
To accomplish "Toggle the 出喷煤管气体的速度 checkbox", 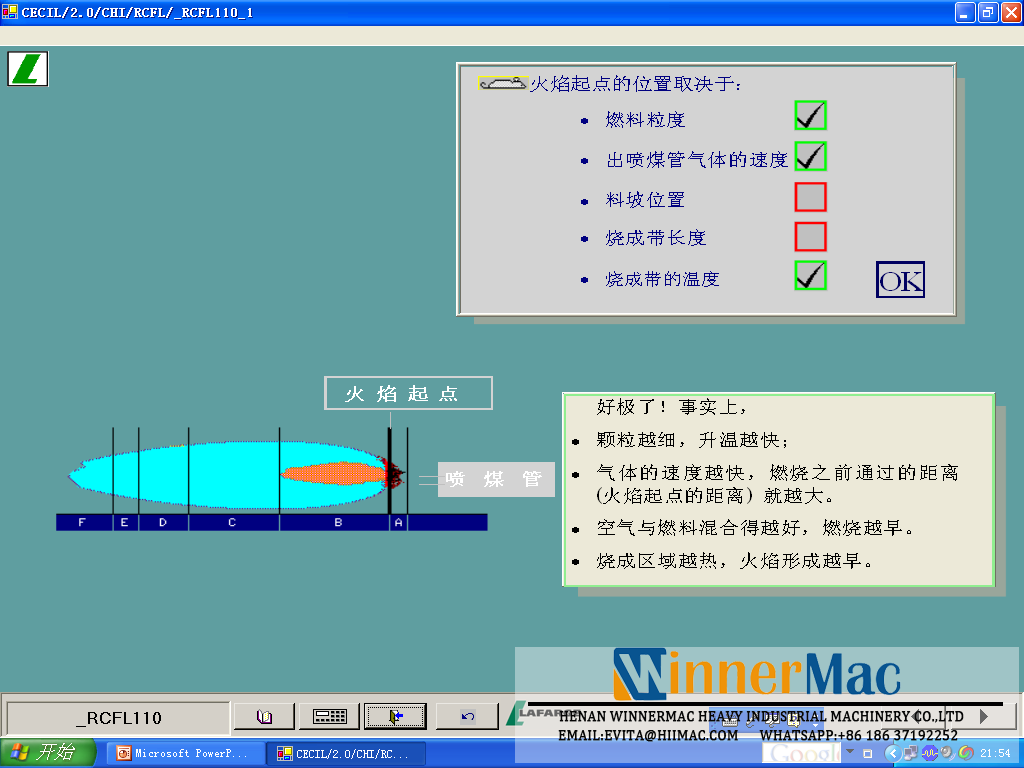I will click(x=810, y=156).
